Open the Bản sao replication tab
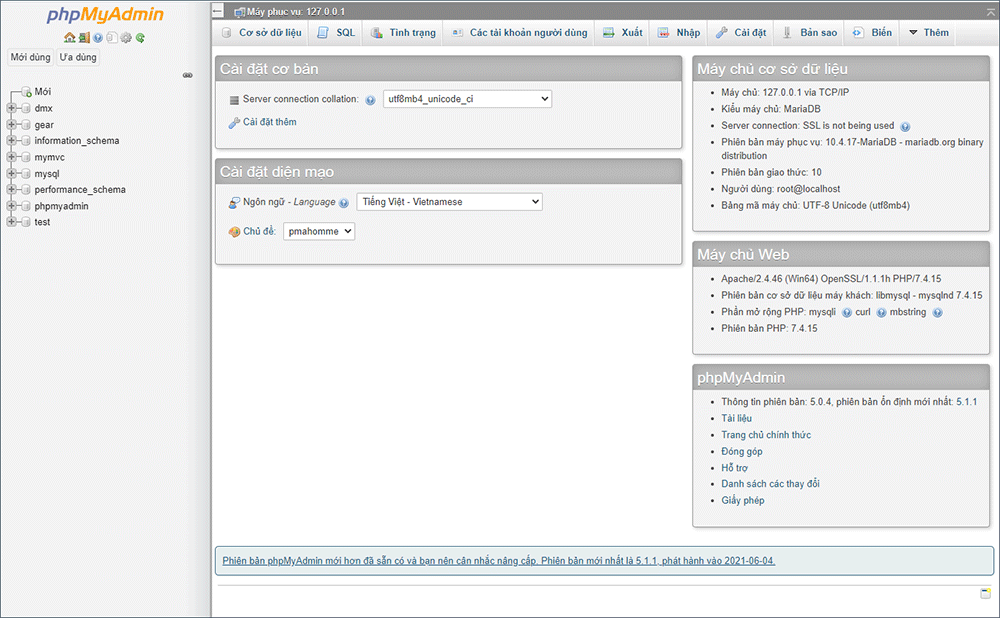The image size is (1000, 618). click(809, 33)
